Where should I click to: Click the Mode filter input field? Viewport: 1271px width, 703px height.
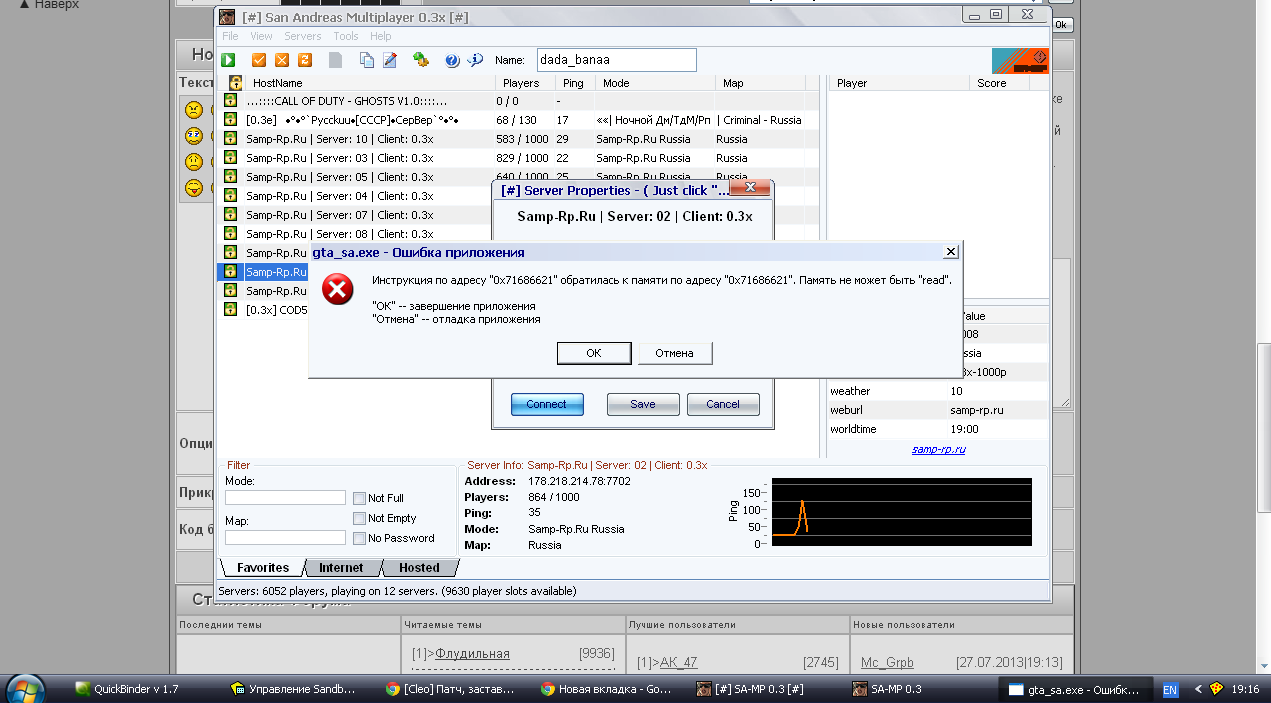tap(285, 497)
